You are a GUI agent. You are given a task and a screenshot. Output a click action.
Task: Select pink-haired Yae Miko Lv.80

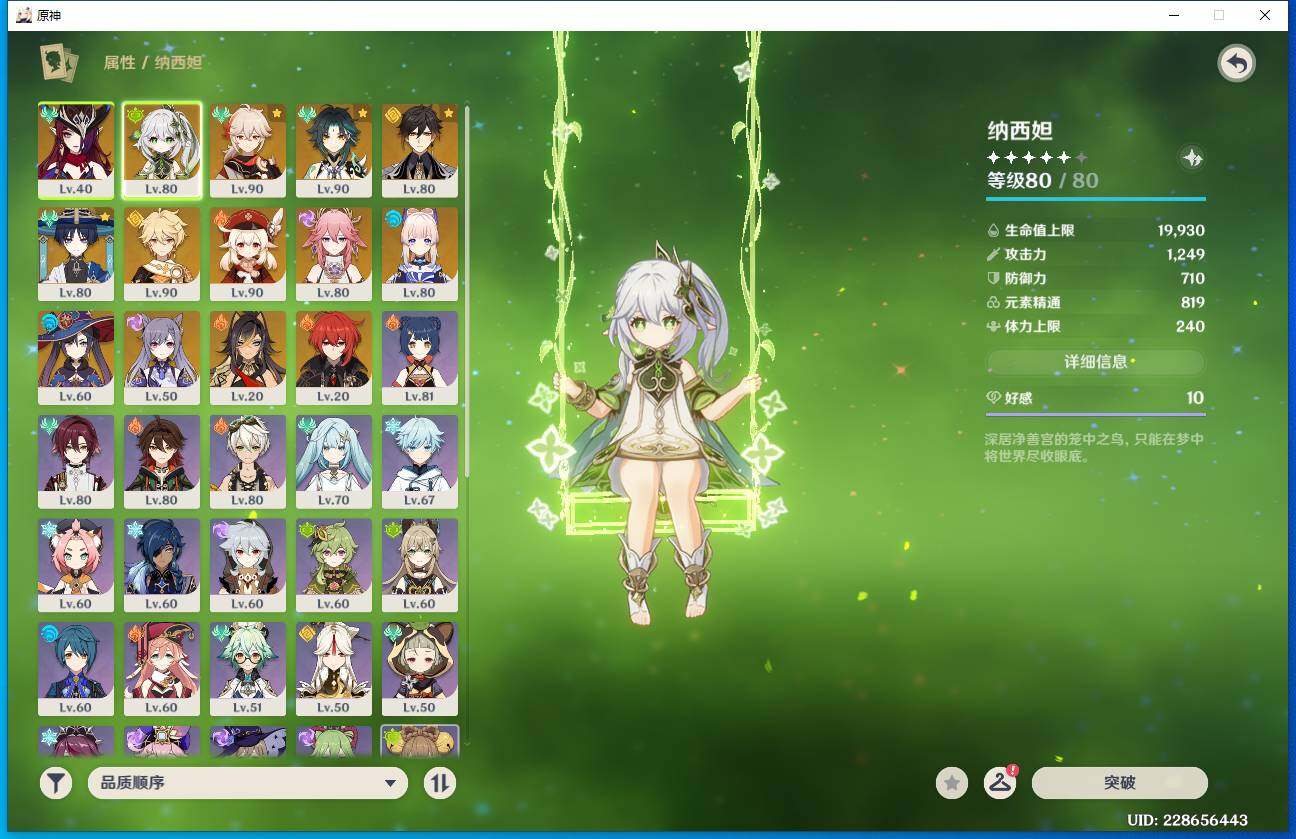334,254
